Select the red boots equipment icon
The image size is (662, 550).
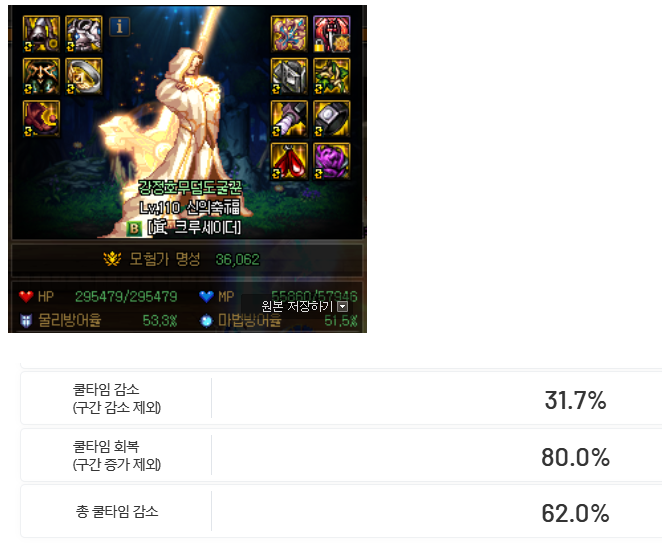click(41, 119)
